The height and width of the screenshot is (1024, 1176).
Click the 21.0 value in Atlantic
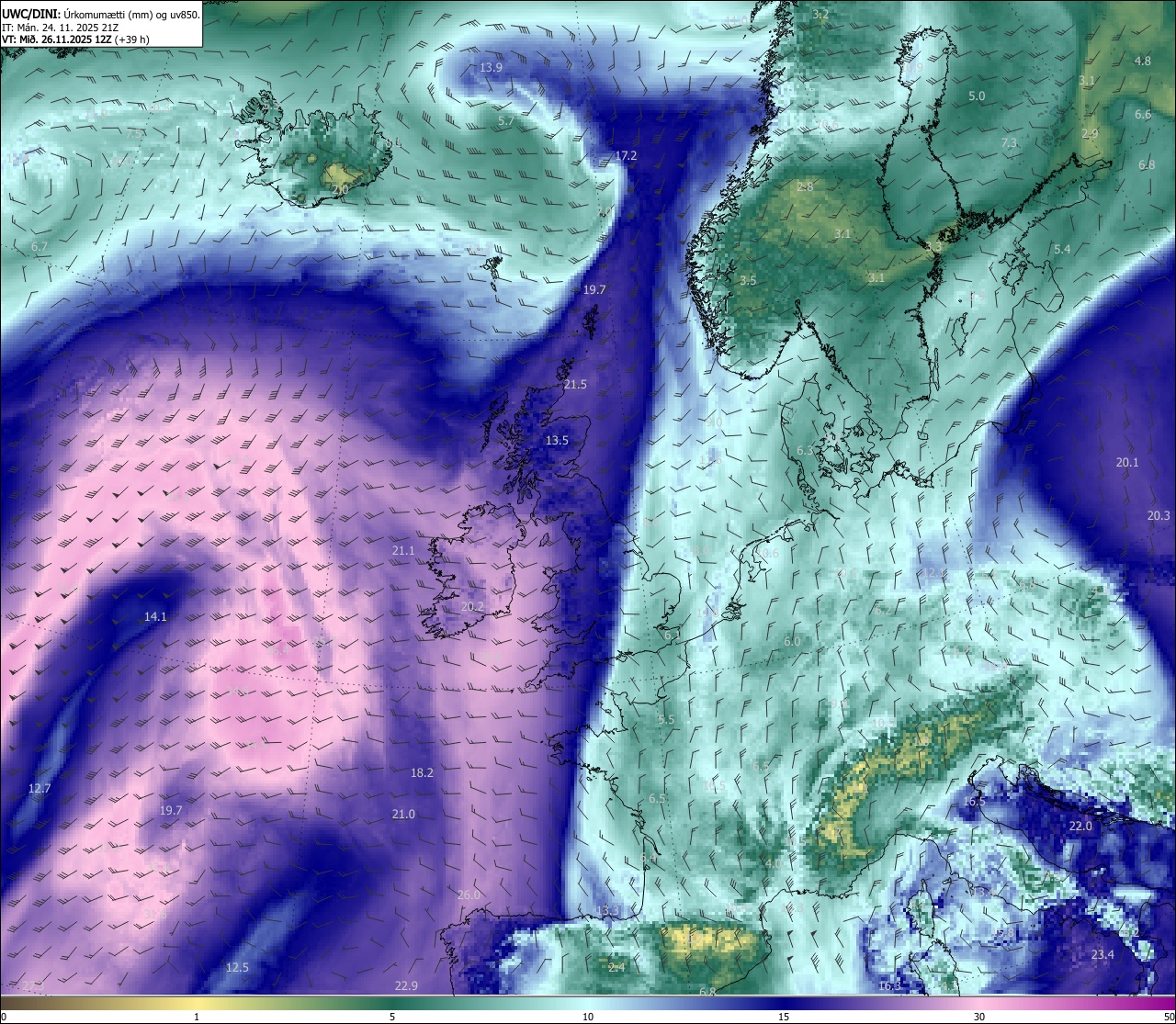(x=403, y=815)
